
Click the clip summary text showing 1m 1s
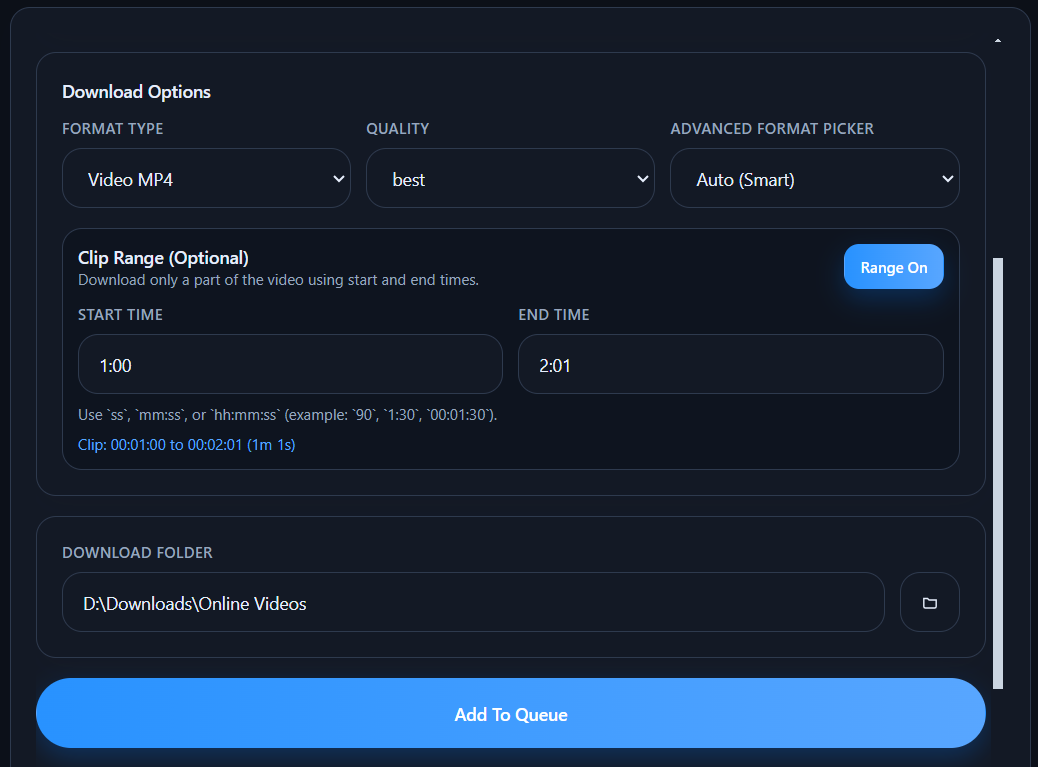pyautogui.click(x=186, y=444)
